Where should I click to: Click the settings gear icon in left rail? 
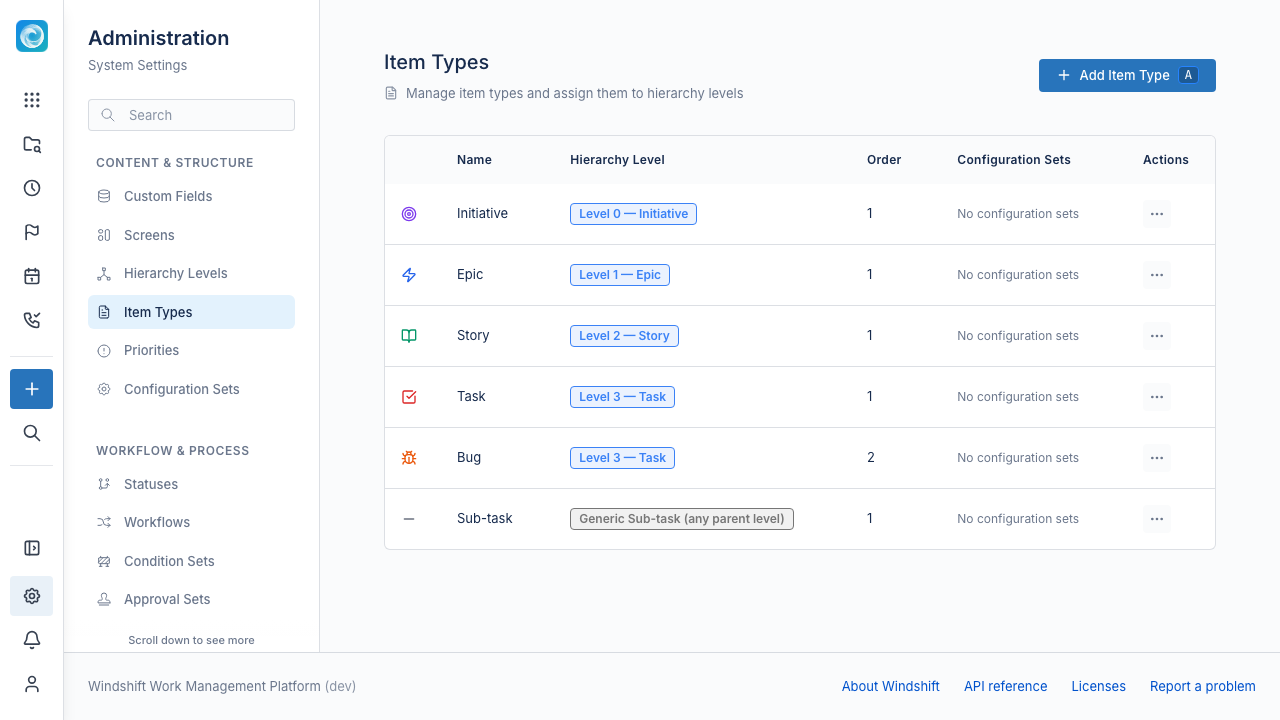32,596
